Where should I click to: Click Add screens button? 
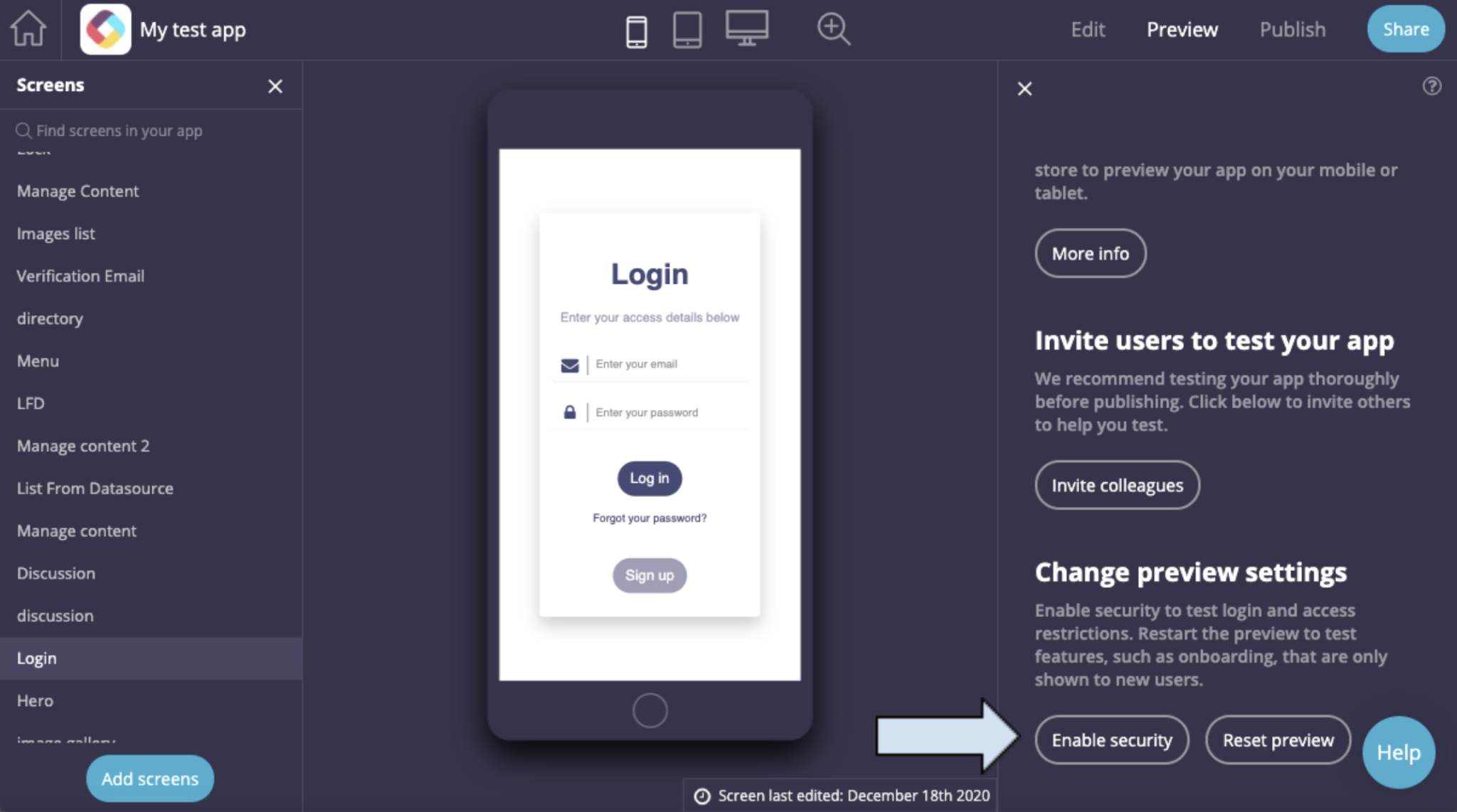150,779
